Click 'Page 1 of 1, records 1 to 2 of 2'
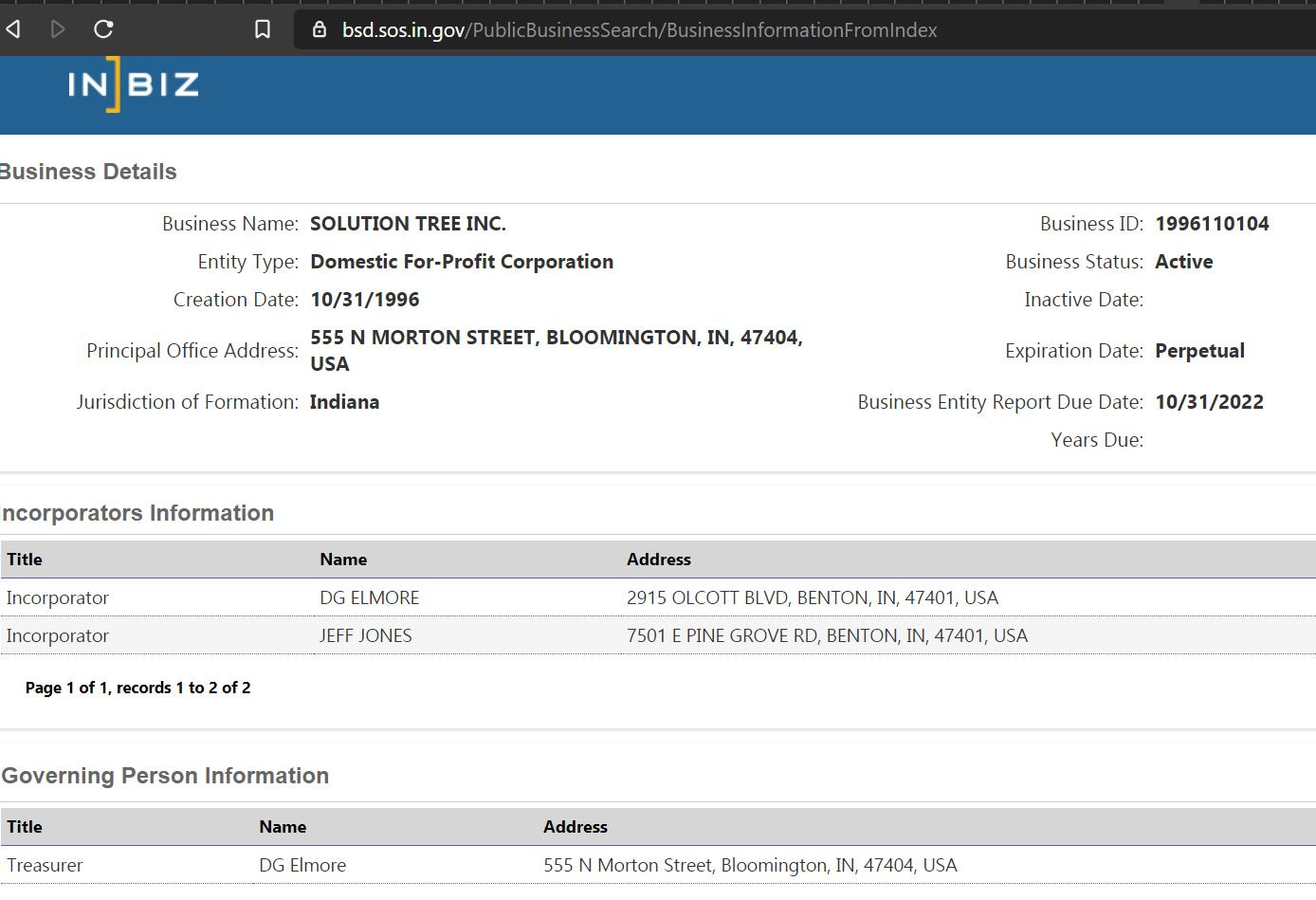 (x=138, y=688)
